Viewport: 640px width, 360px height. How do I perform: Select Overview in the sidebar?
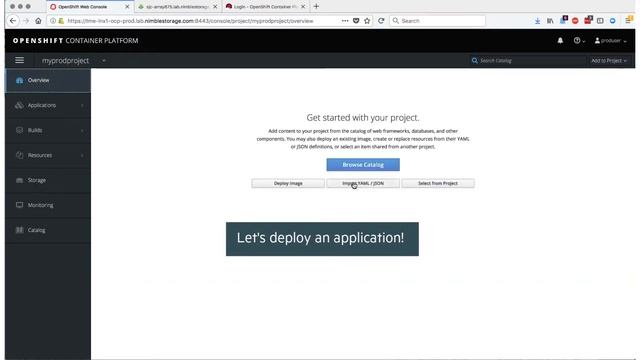tap(48, 80)
